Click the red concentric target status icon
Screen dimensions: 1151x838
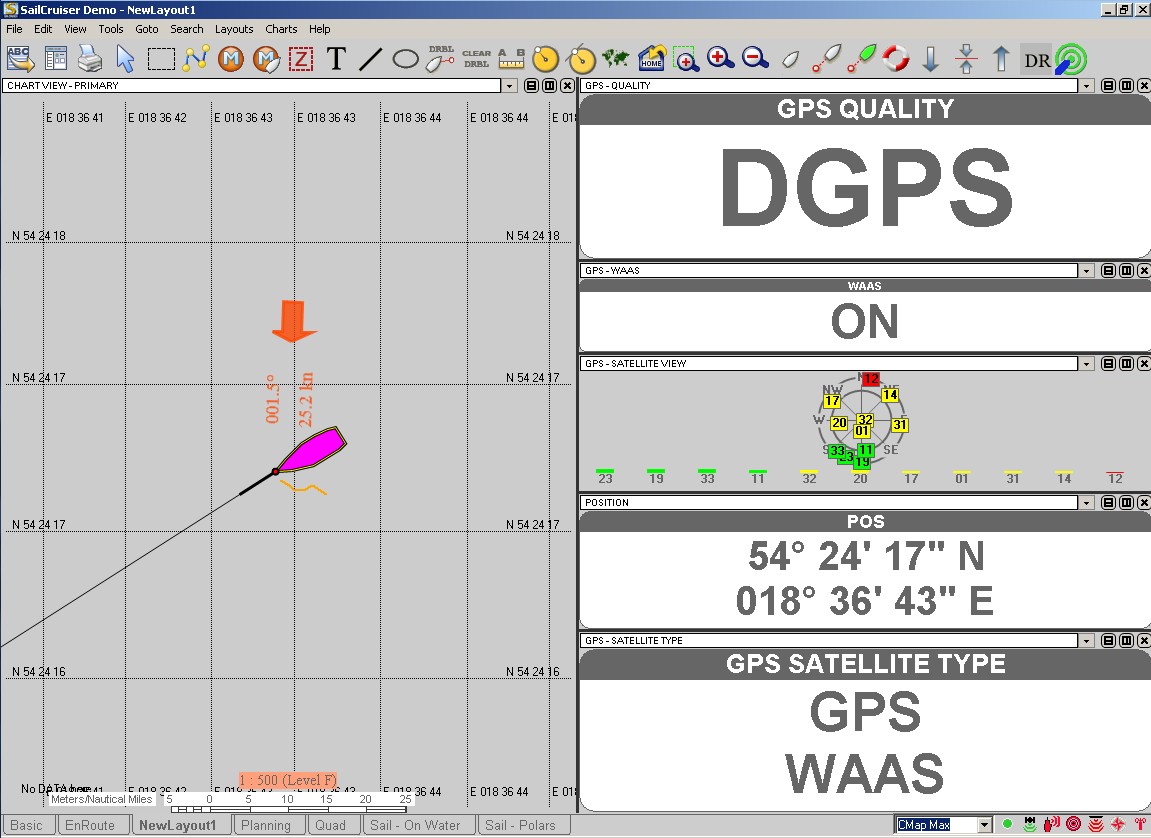click(x=1073, y=825)
